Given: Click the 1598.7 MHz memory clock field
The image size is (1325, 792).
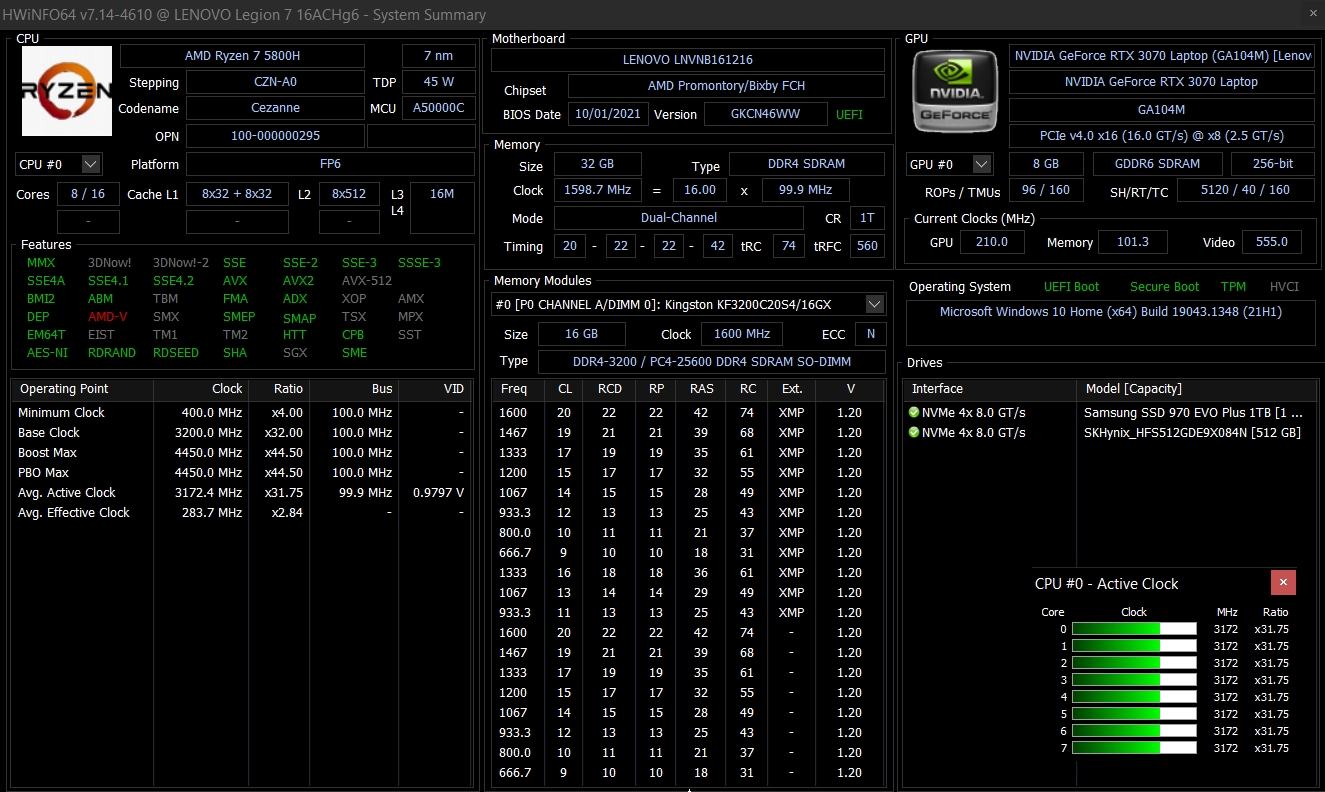Looking at the screenshot, I should [x=598, y=190].
